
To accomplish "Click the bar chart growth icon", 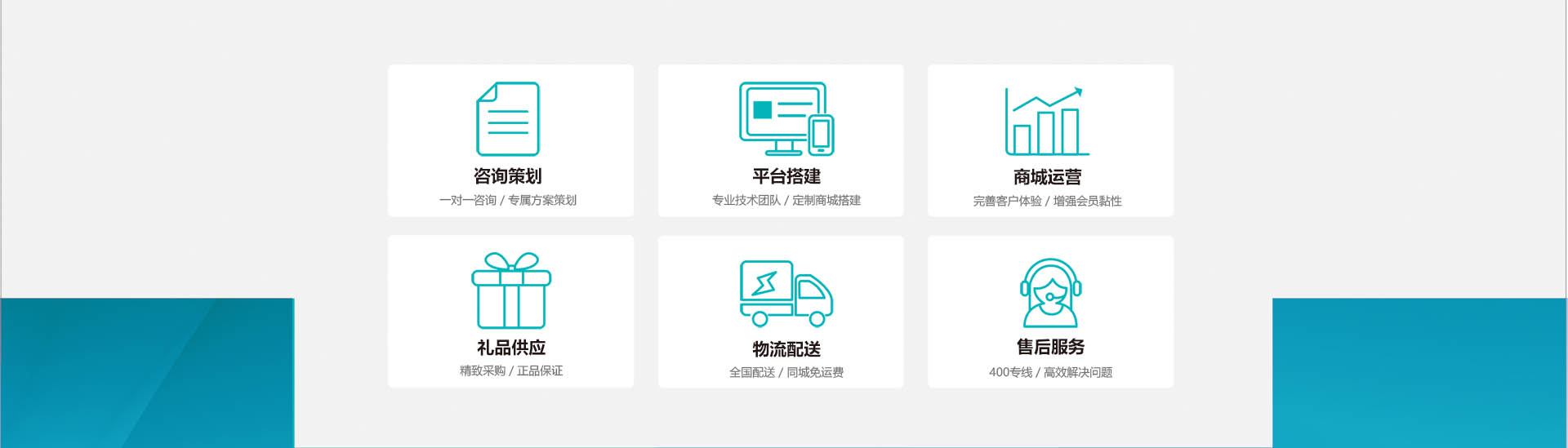I will coord(1046,121).
